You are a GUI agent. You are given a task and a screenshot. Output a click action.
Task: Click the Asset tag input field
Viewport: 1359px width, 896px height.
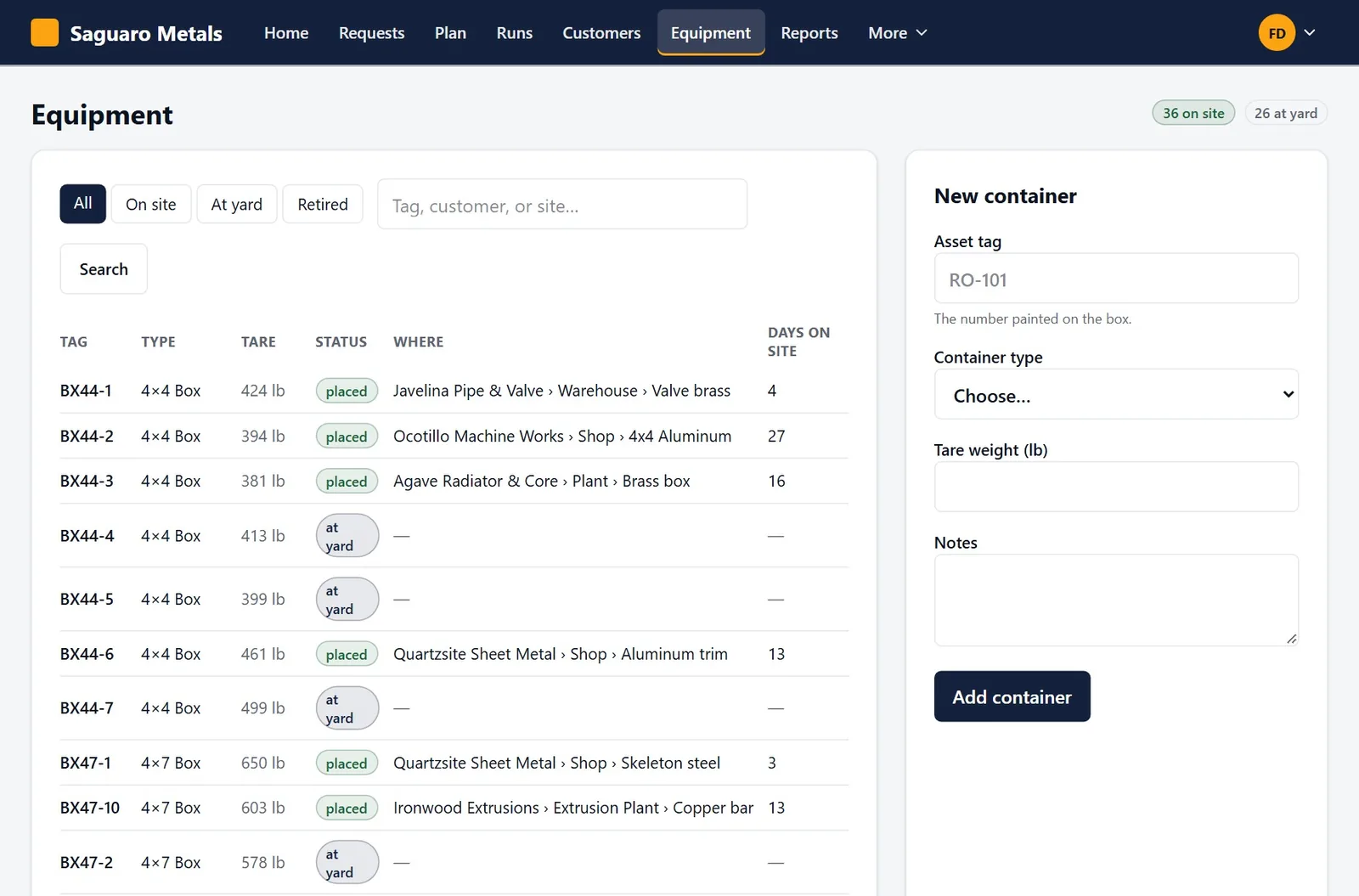click(x=1116, y=279)
